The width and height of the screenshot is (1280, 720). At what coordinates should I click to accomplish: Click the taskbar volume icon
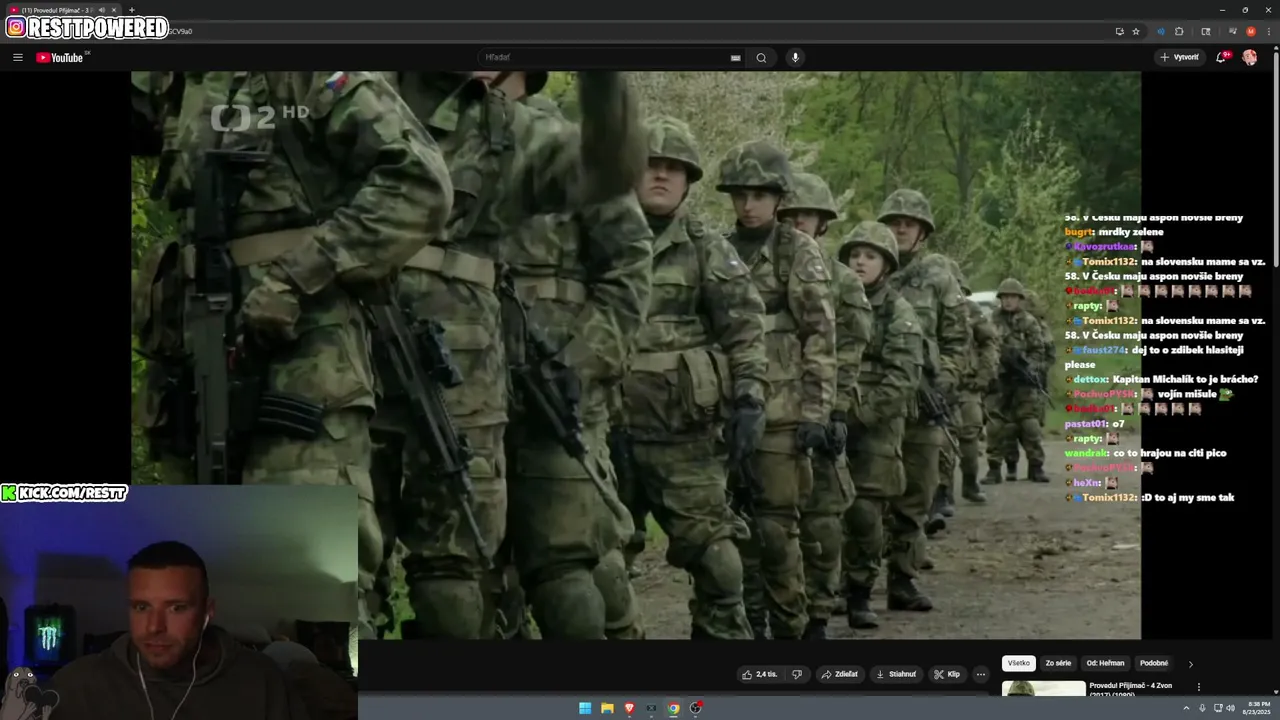1230,708
